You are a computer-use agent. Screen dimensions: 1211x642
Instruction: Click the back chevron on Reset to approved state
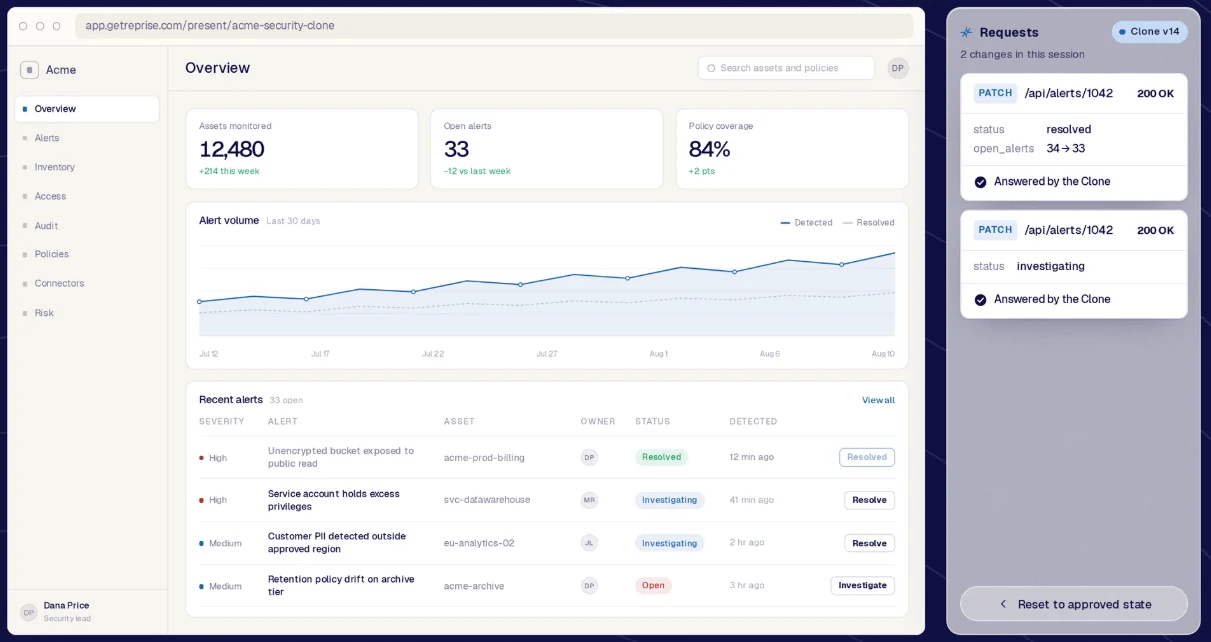point(1003,604)
